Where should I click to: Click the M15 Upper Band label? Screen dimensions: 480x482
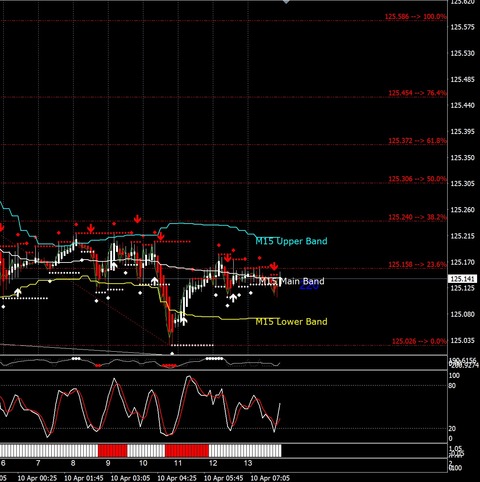(291, 241)
